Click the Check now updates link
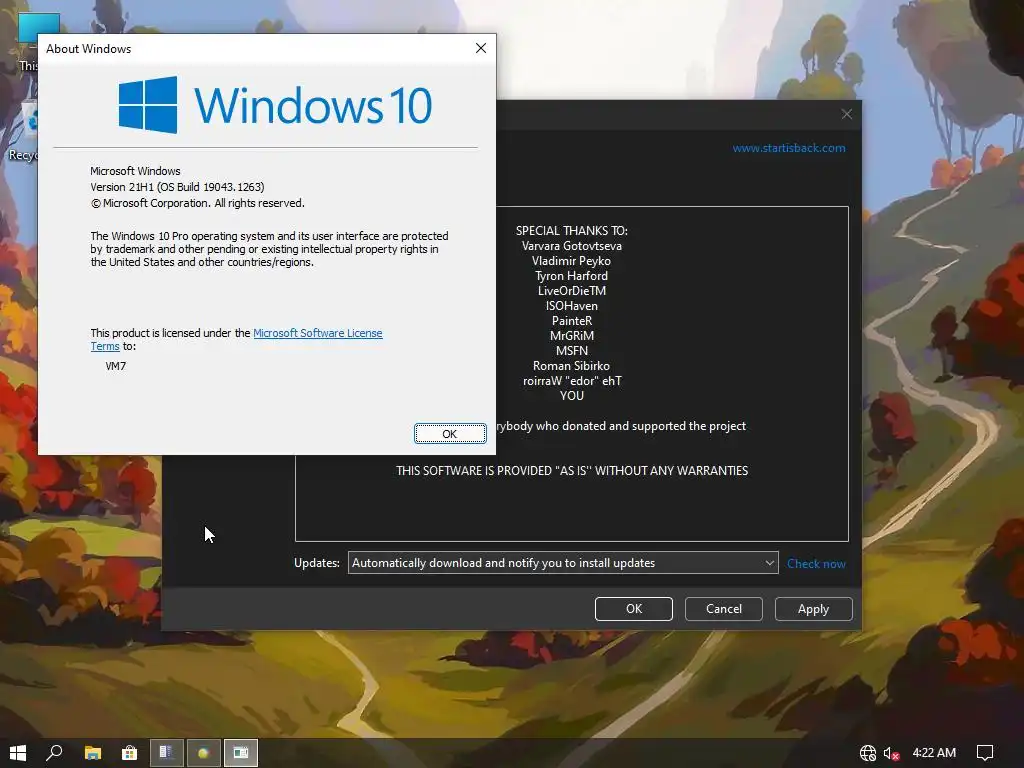The width and height of the screenshot is (1024, 768). (x=816, y=564)
